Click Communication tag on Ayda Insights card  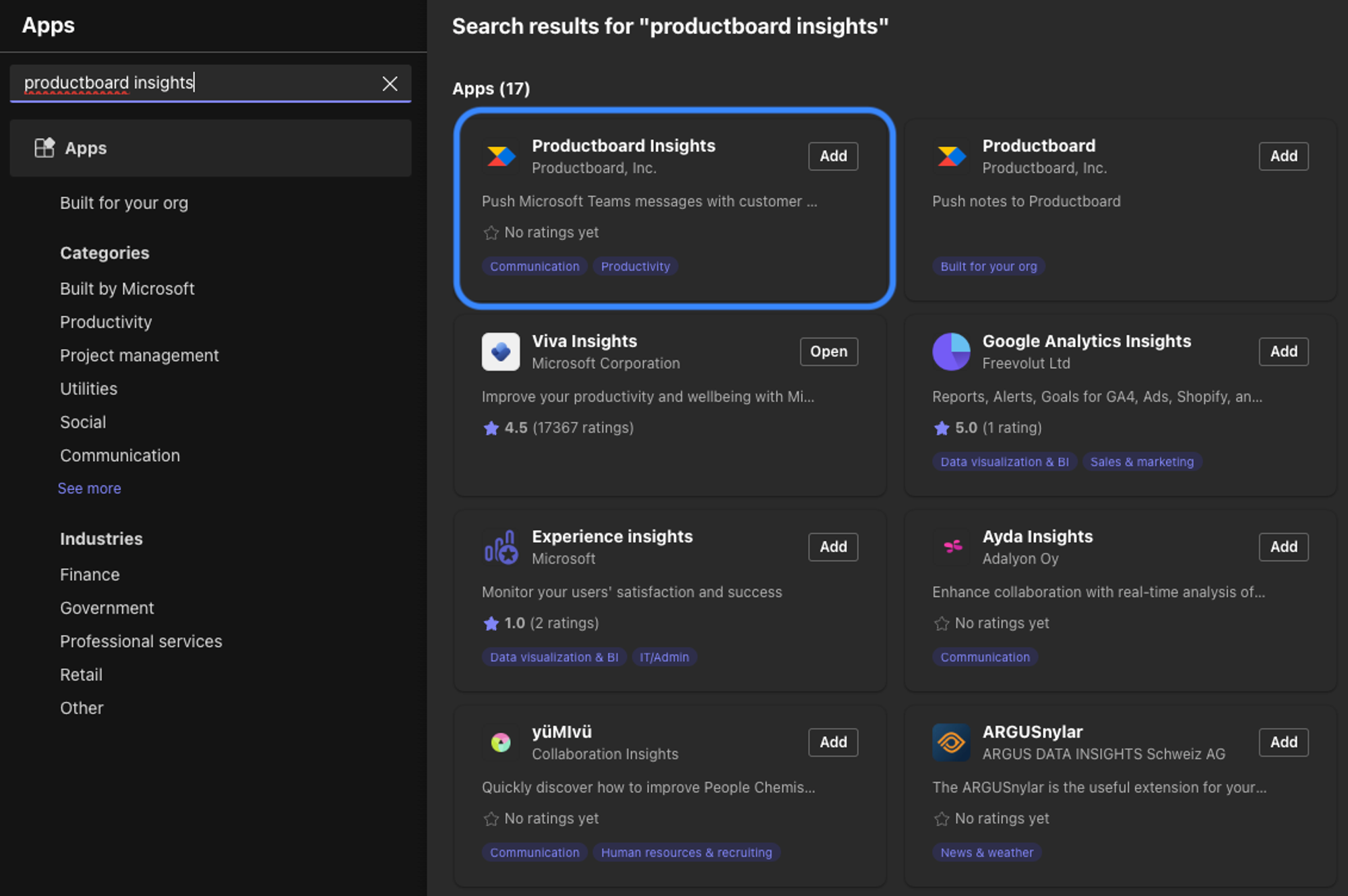click(985, 657)
